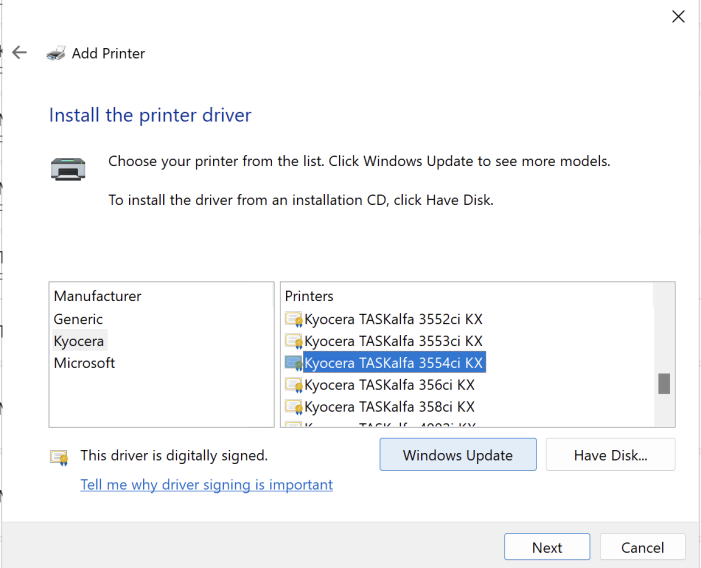The image size is (701, 568).
Task: Click the 'Install the printer driver' heading
Action: 150,115
